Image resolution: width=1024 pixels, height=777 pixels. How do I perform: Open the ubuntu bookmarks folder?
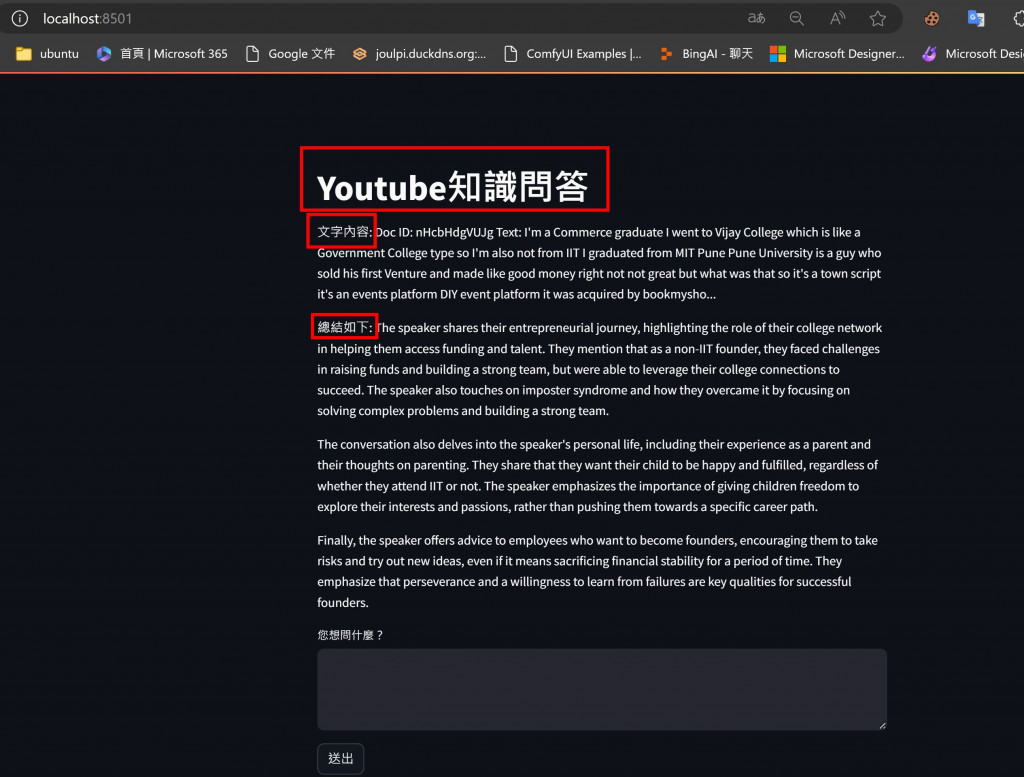coord(47,54)
